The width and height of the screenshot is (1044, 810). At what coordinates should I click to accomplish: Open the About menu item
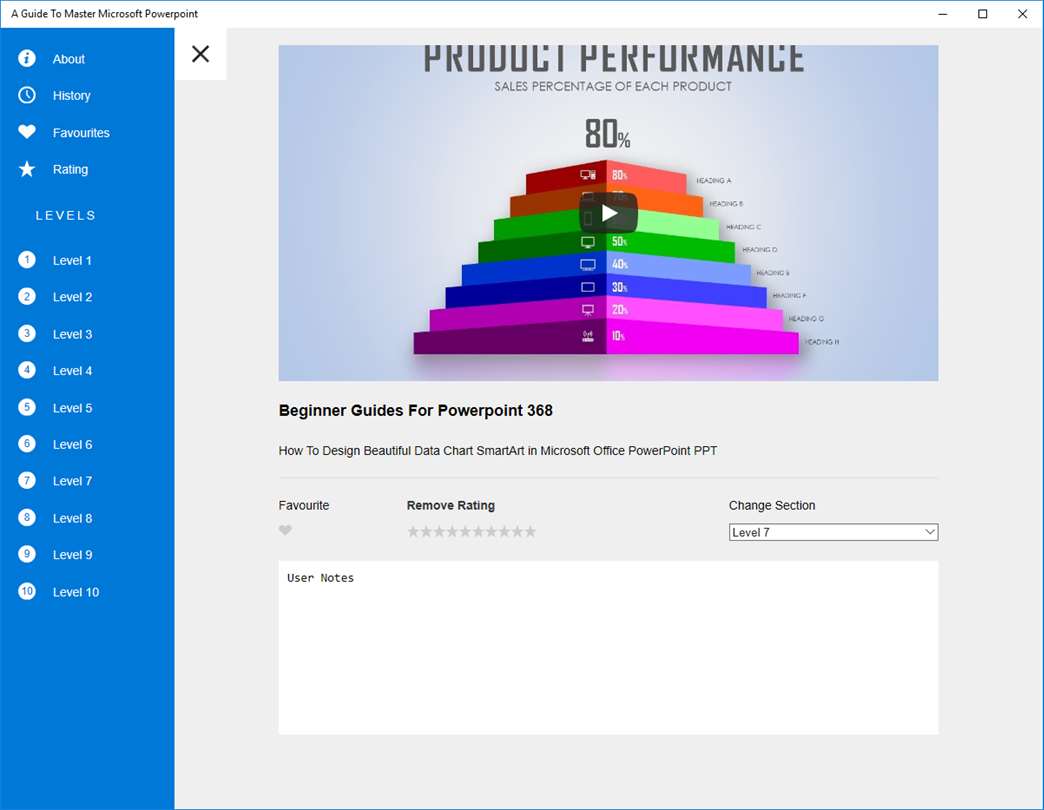69,59
